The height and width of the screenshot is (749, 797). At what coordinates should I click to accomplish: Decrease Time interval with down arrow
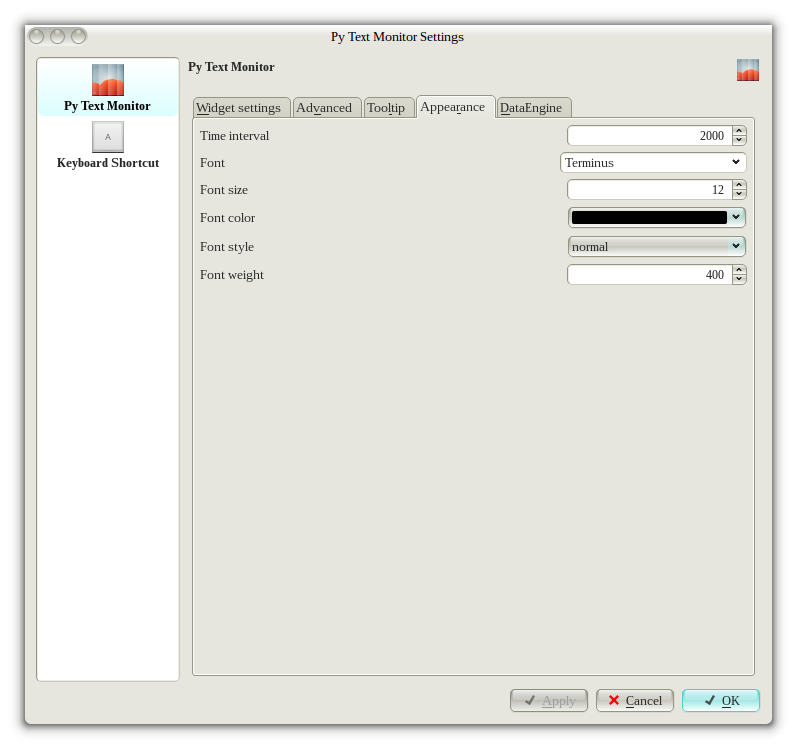[x=739, y=141]
